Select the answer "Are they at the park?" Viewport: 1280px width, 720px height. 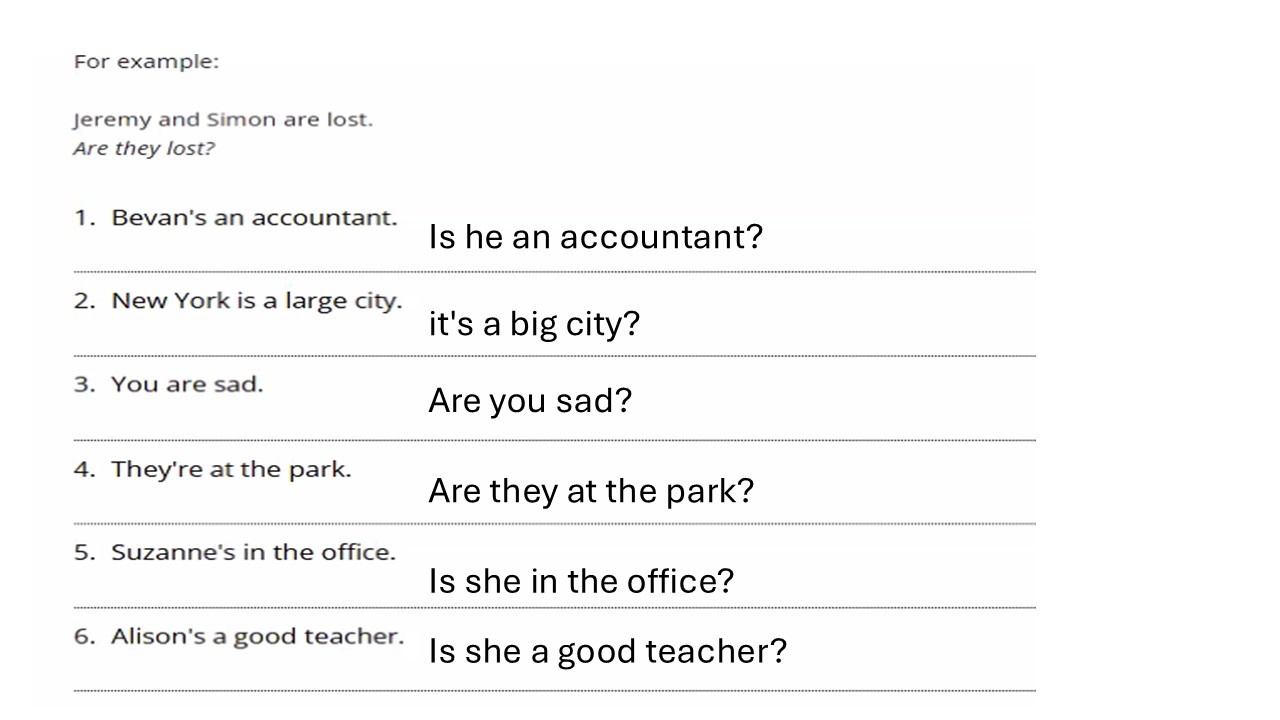[591, 491]
